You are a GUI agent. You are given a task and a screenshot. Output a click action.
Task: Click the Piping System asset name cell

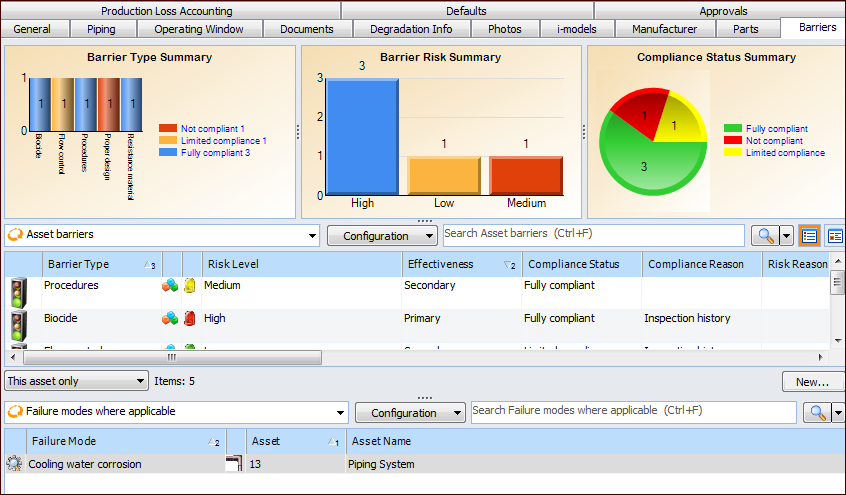point(593,464)
